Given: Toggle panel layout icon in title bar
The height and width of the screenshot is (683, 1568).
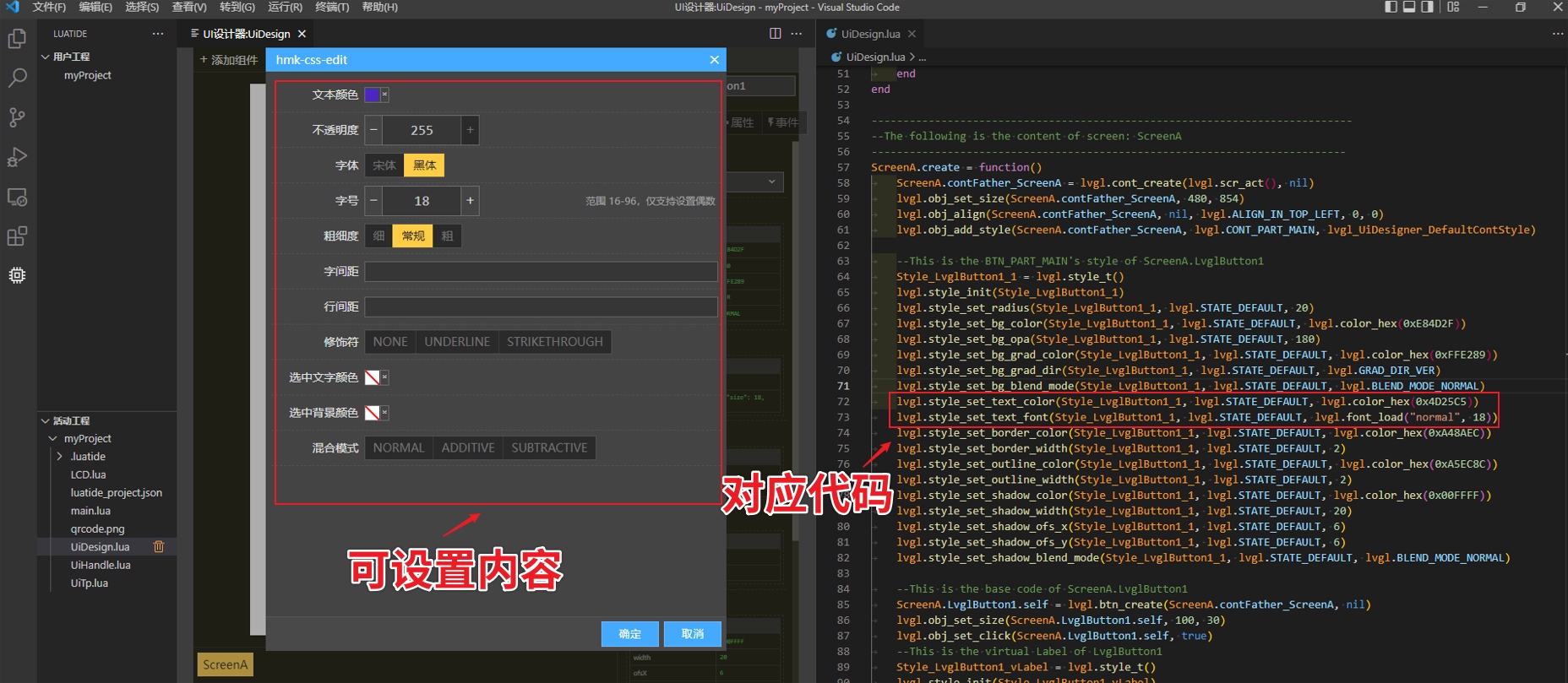Looking at the screenshot, I should [1409, 7].
